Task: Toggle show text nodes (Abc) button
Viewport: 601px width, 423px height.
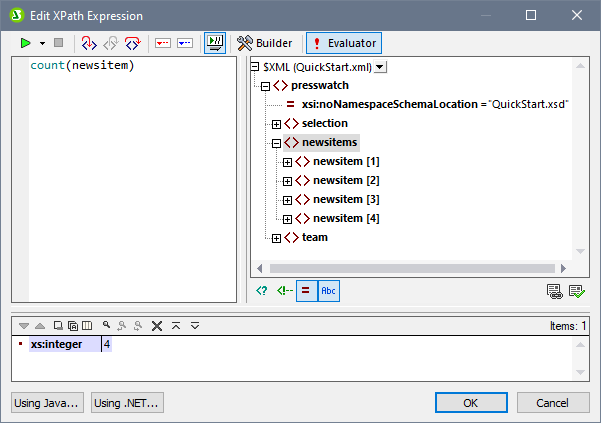Action: 328,291
